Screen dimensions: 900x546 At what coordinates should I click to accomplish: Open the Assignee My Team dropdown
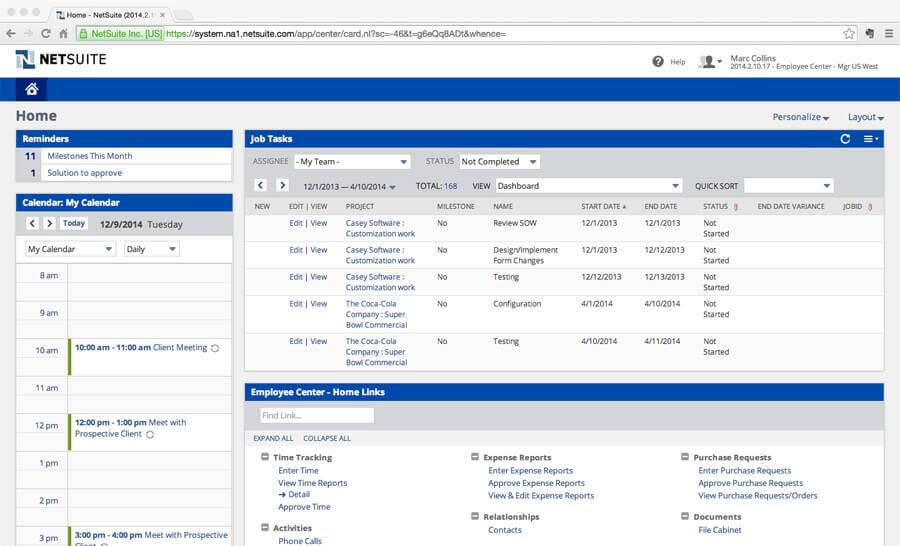(352, 162)
